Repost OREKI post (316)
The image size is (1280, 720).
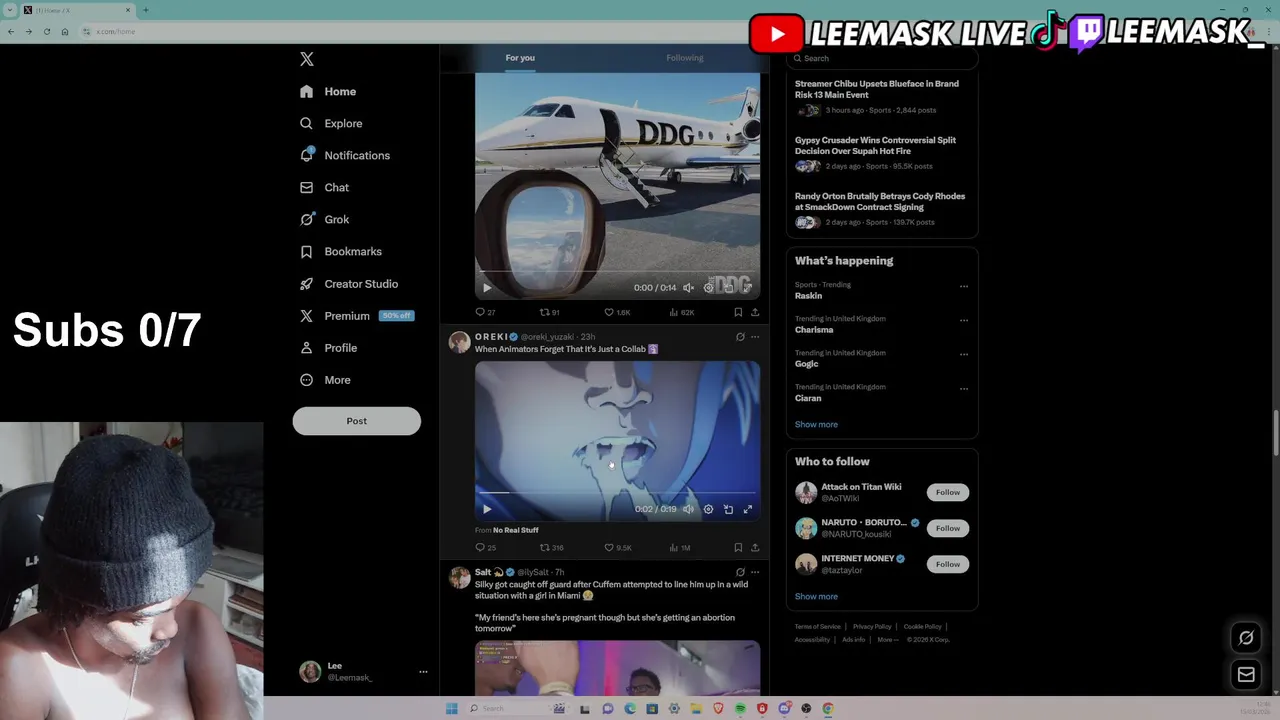551,548
